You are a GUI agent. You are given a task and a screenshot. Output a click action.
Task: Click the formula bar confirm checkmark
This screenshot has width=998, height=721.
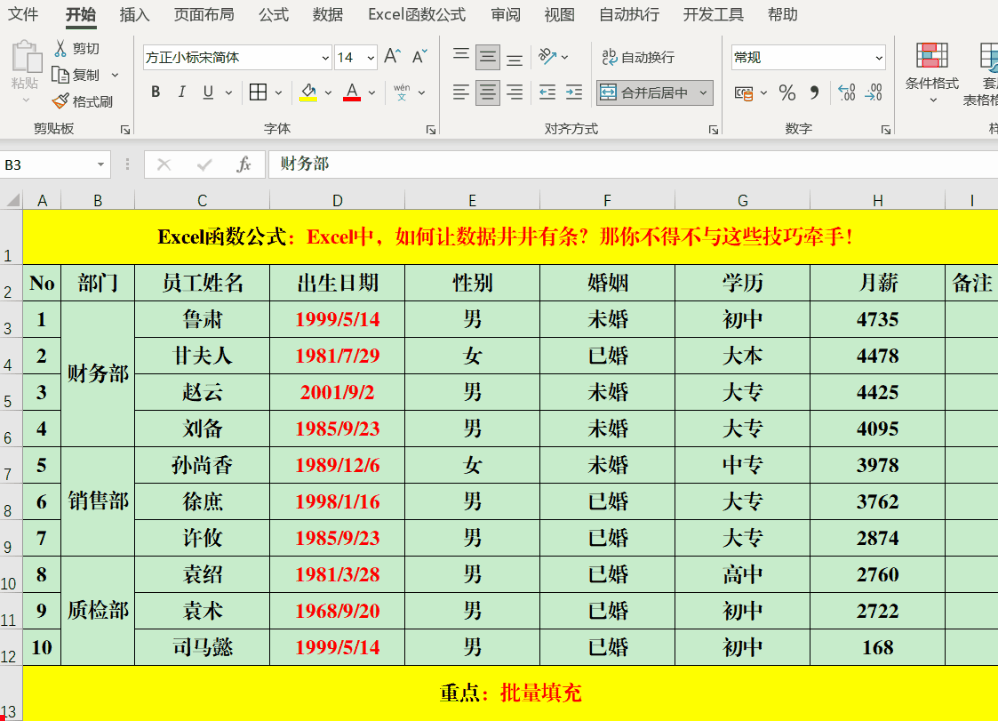pyautogui.click(x=204, y=165)
